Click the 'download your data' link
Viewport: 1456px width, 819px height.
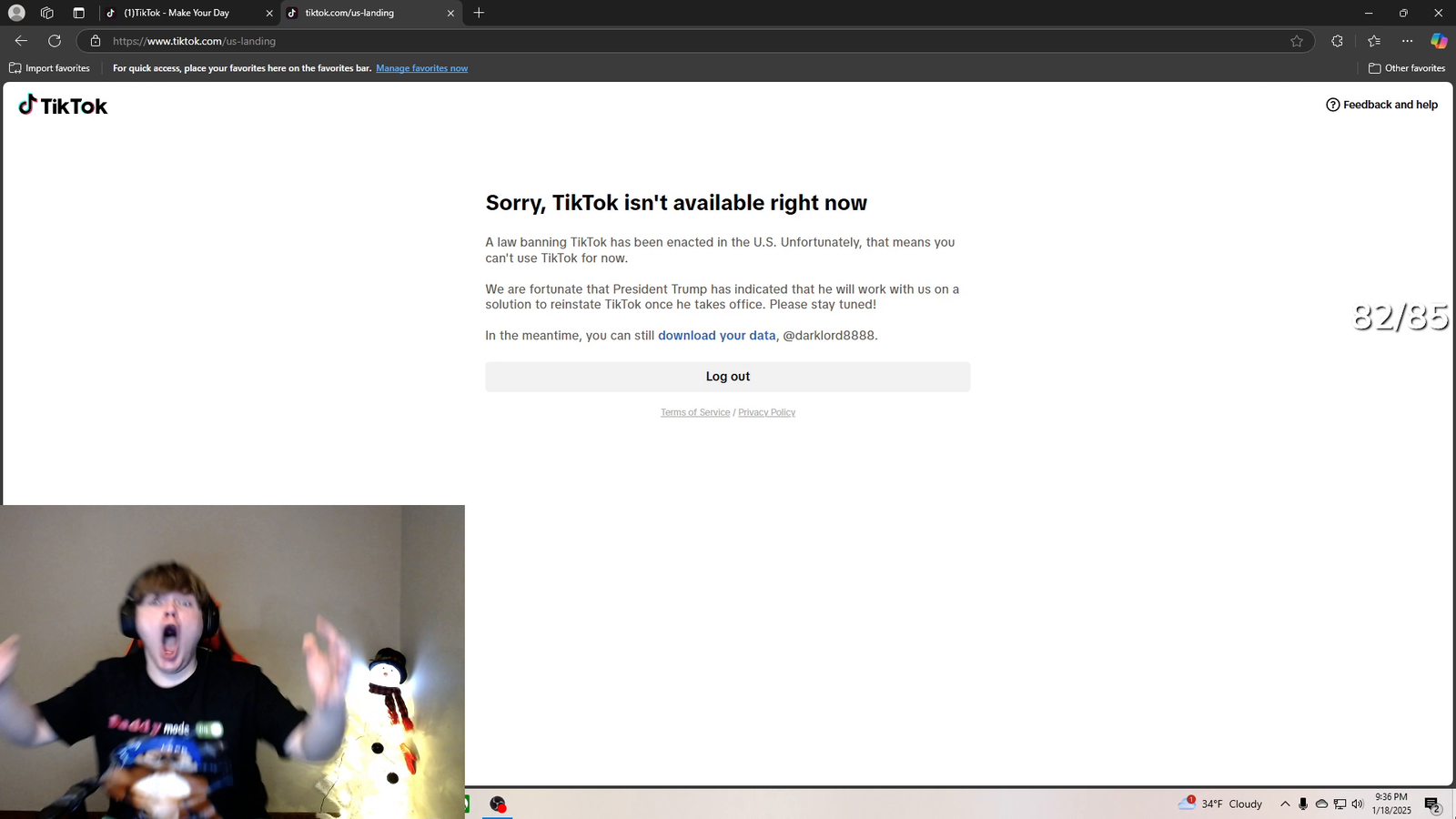pyautogui.click(x=717, y=336)
